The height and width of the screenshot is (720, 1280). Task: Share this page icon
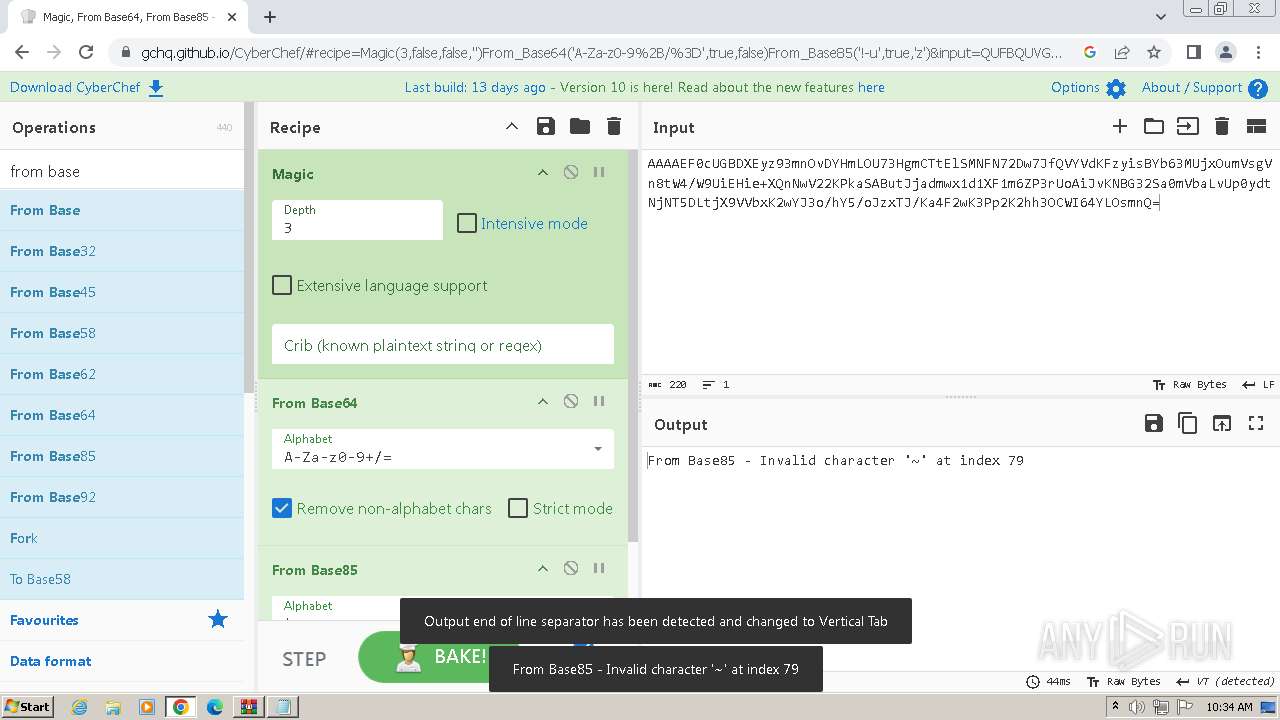click(x=1122, y=52)
